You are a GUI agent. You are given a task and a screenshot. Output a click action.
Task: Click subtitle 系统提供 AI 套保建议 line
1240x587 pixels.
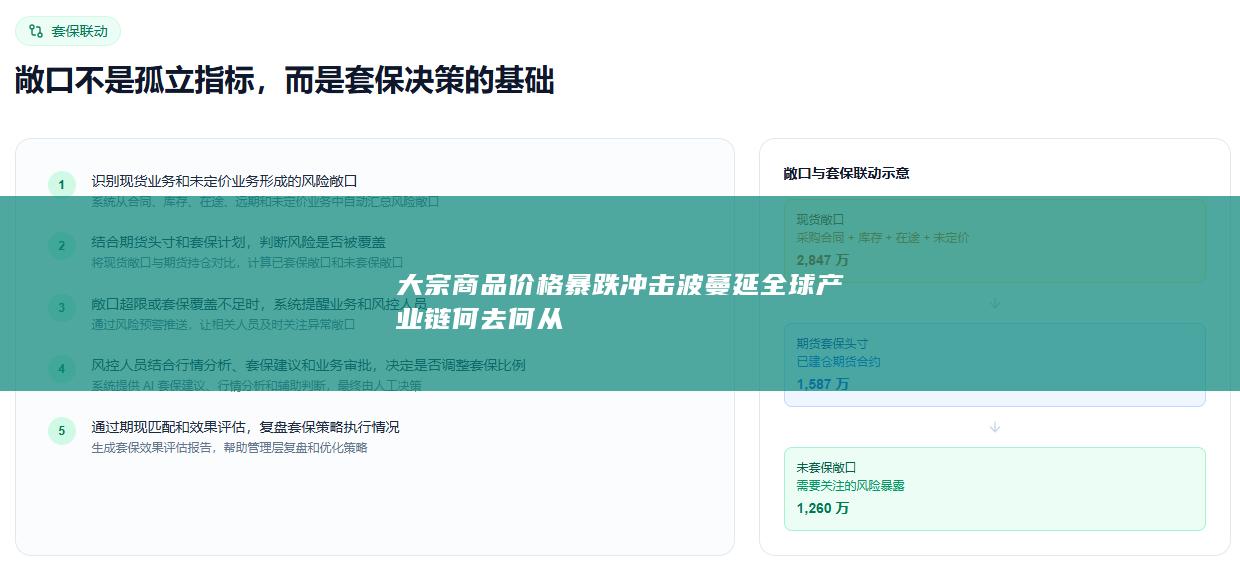coord(257,386)
